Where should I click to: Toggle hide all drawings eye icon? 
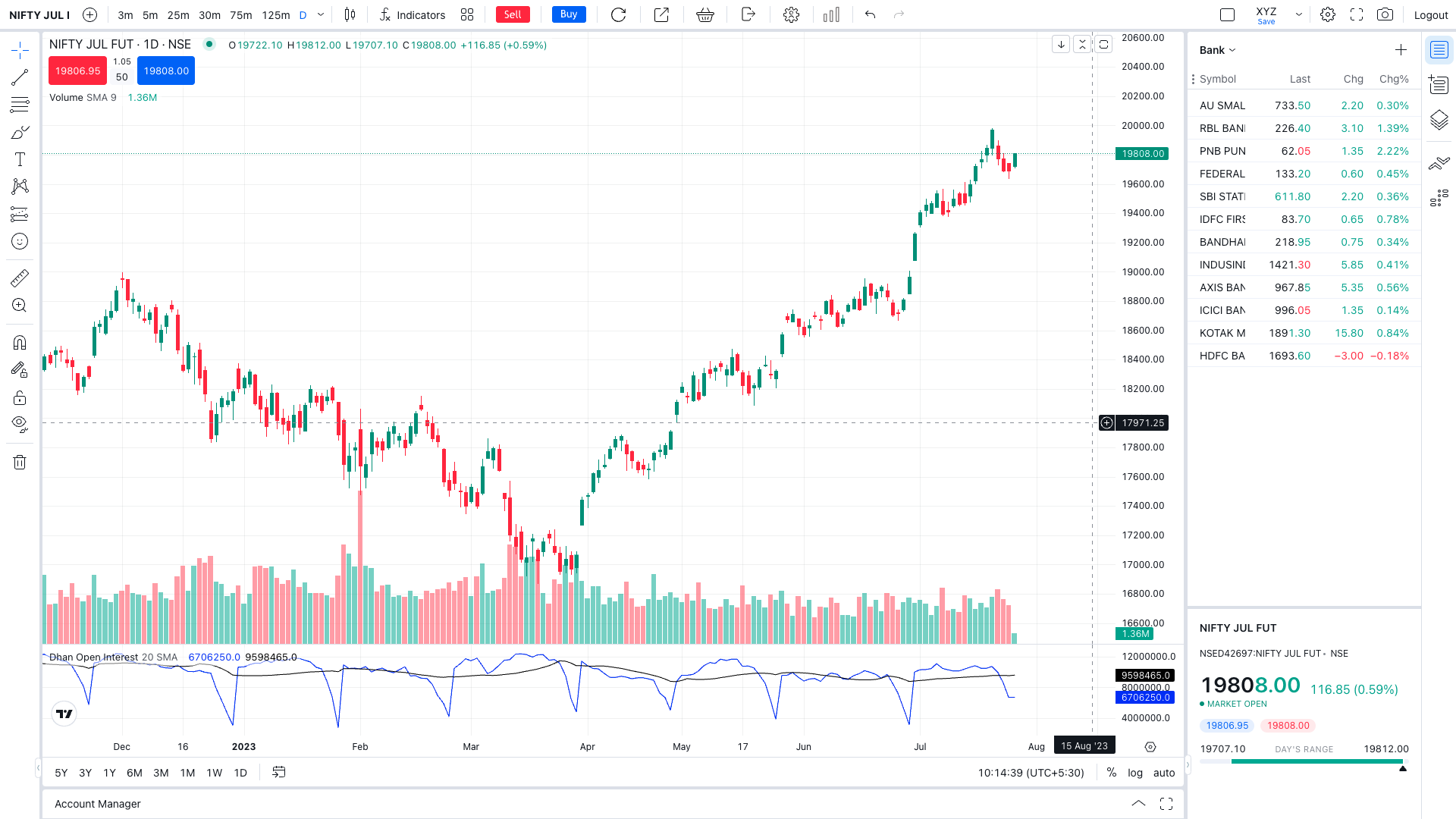pos(20,423)
